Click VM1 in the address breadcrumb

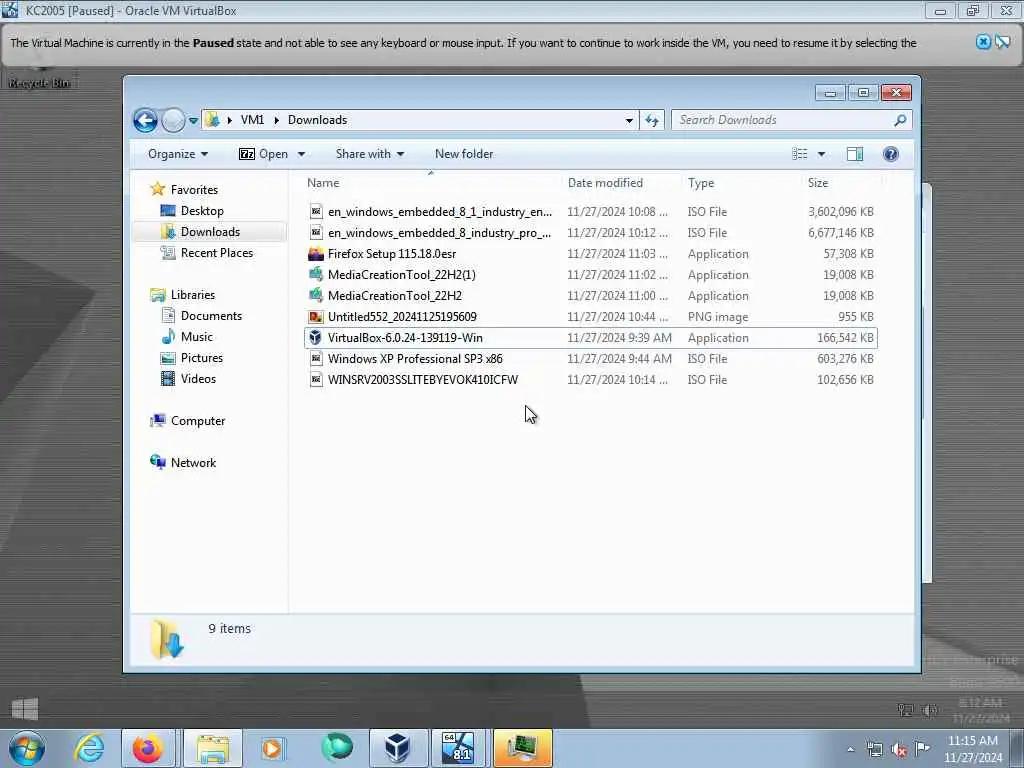point(252,120)
